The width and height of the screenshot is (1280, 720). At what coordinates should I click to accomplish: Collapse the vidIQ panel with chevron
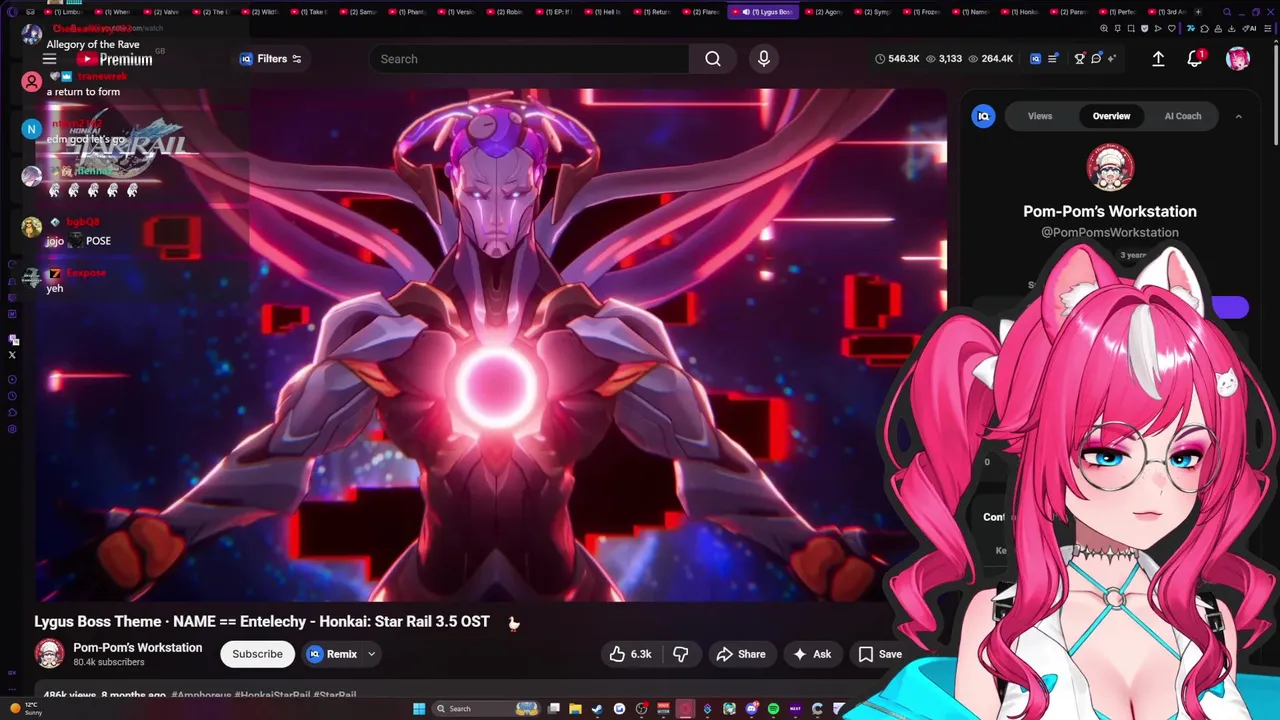click(1238, 116)
